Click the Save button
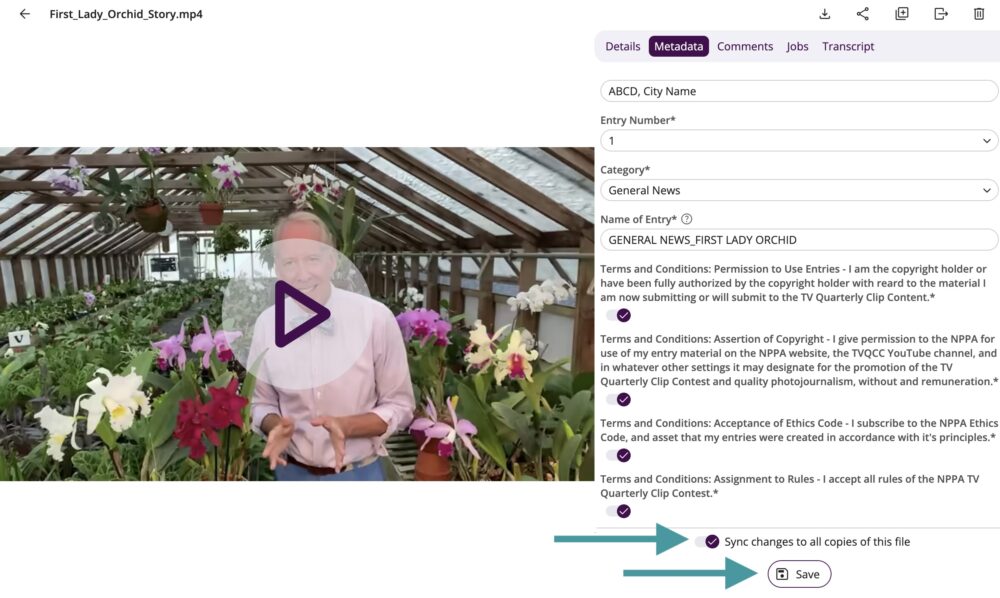 pyautogui.click(x=799, y=574)
